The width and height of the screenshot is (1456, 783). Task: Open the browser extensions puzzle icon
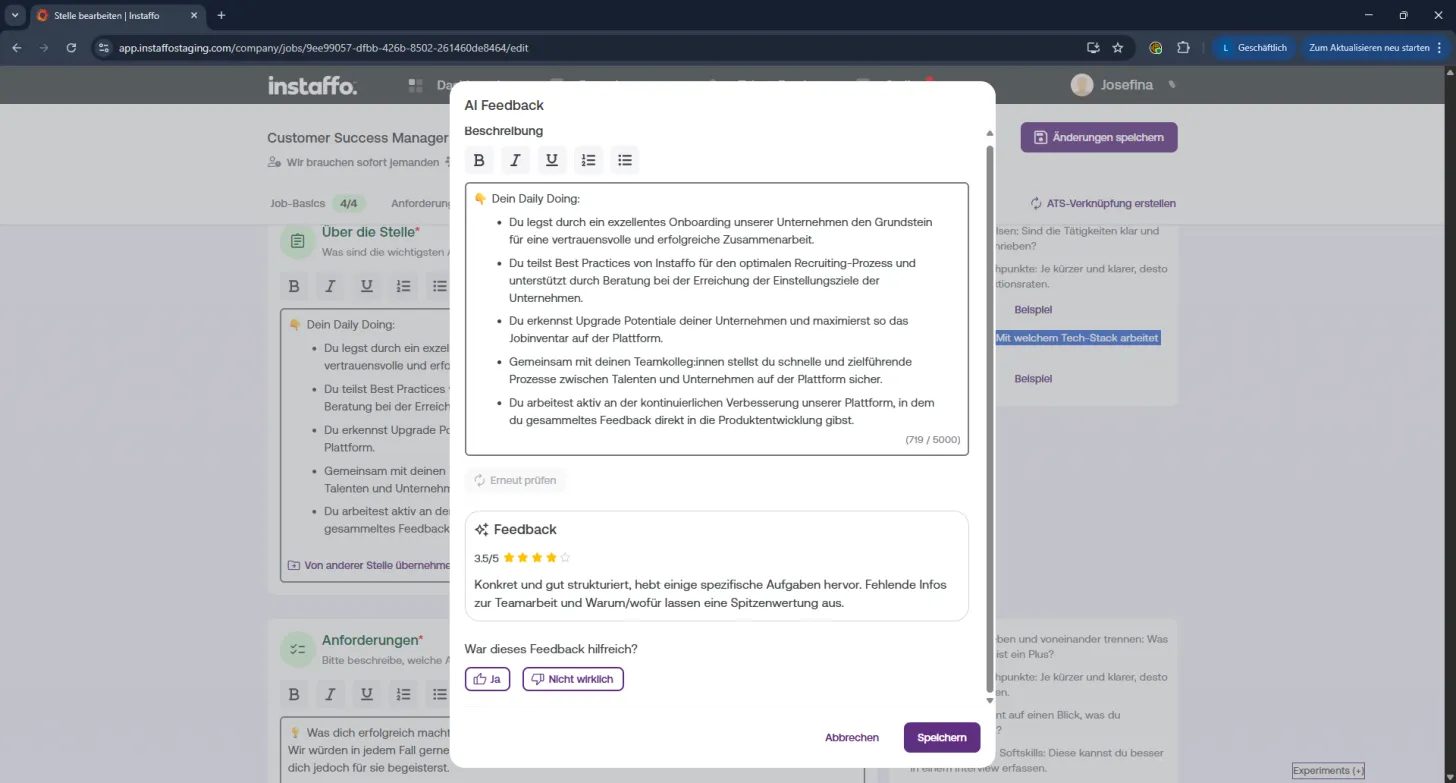[x=1183, y=47]
